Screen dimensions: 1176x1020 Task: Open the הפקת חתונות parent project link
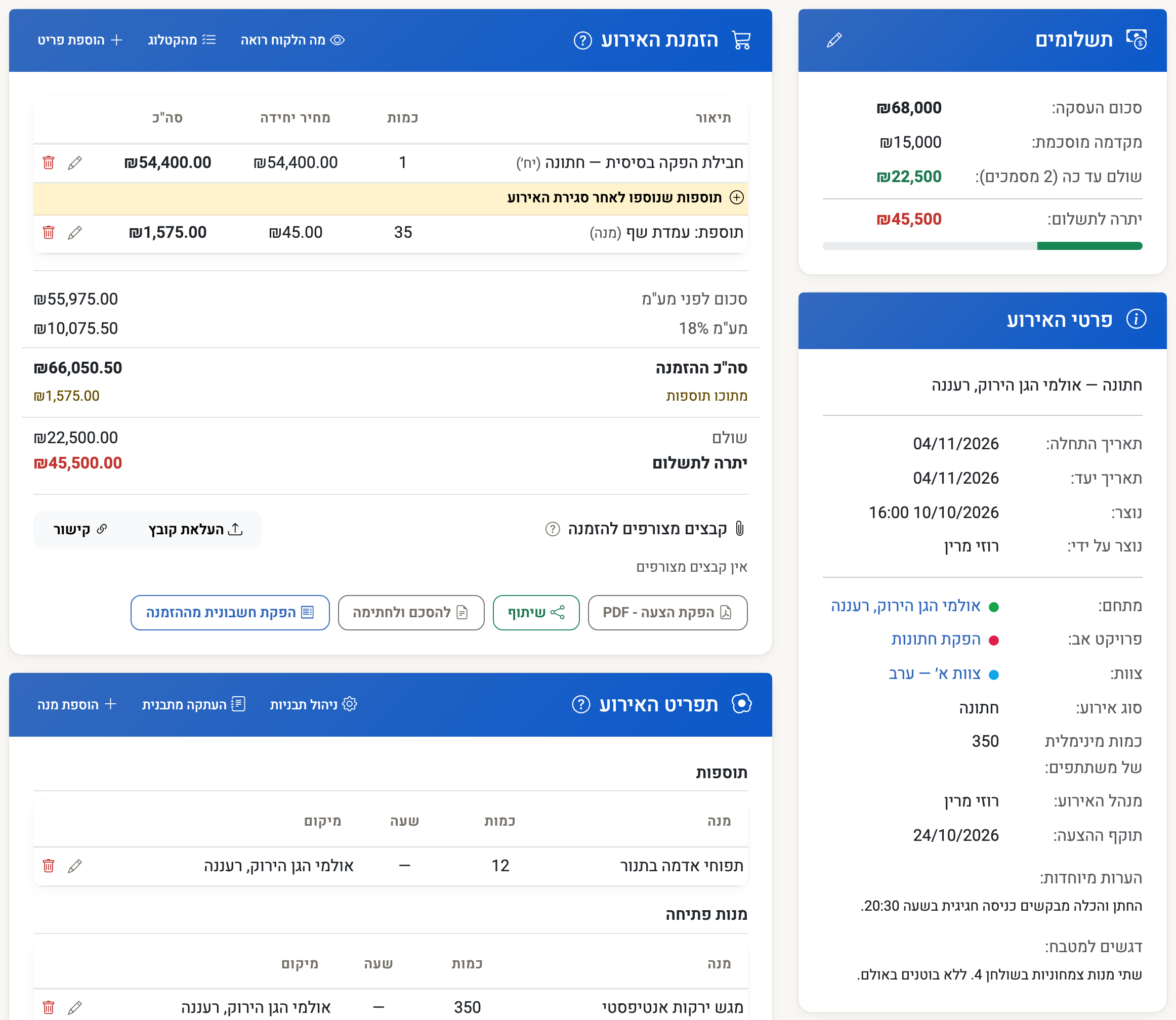coord(936,640)
